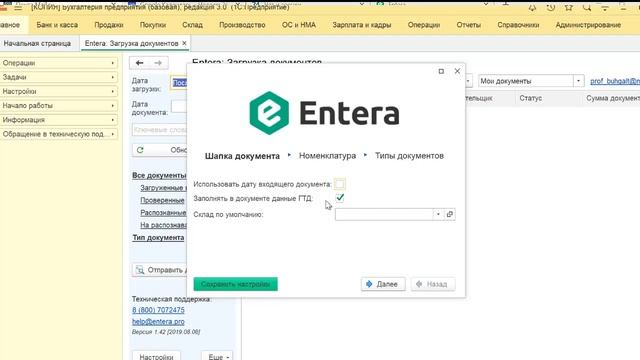Image resolution: width=640 pixels, height=360 pixels.
Task: Uncheck fill GTD data in document
Action: [340, 198]
